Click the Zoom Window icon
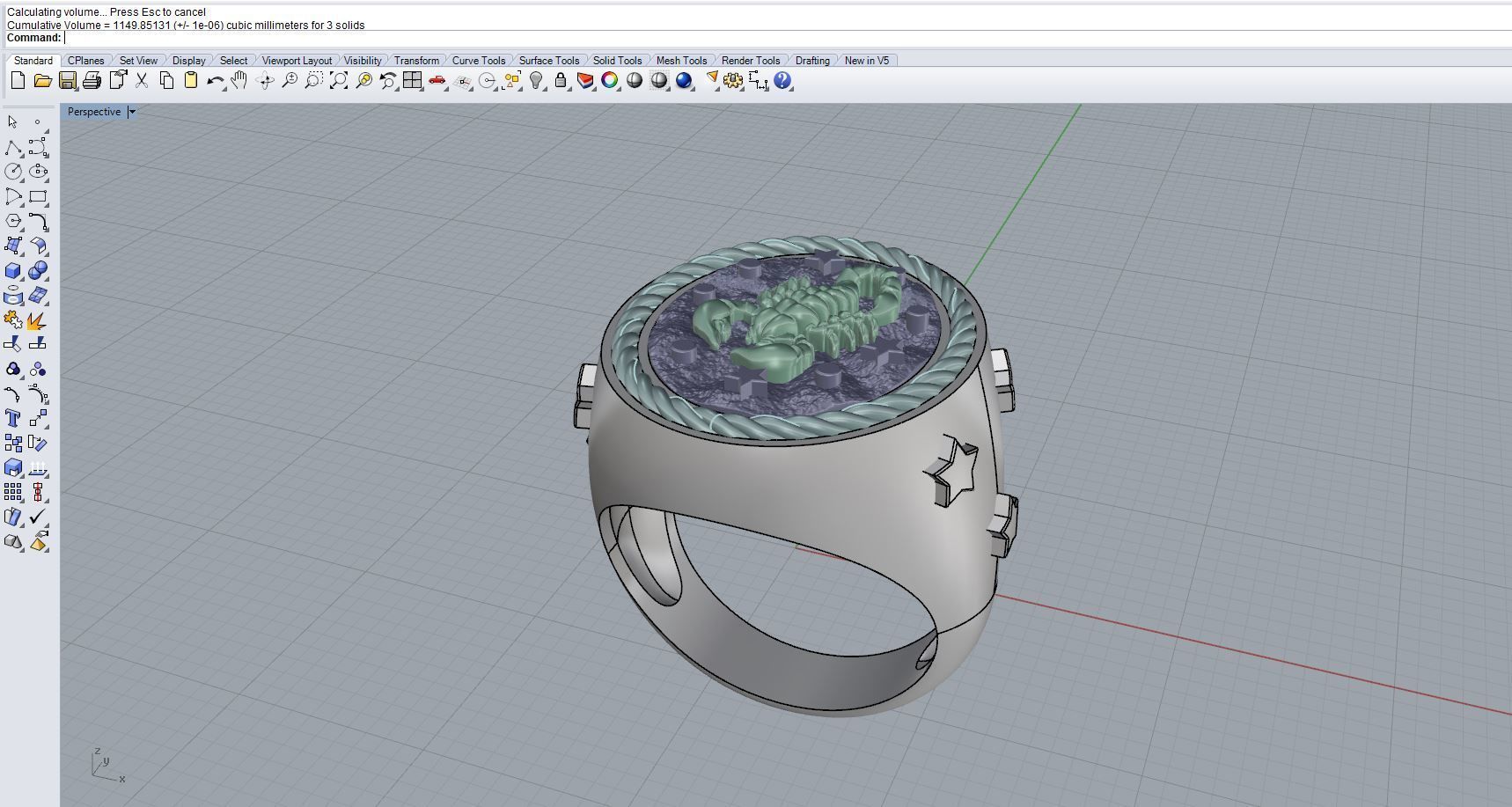 pos(313,81)
